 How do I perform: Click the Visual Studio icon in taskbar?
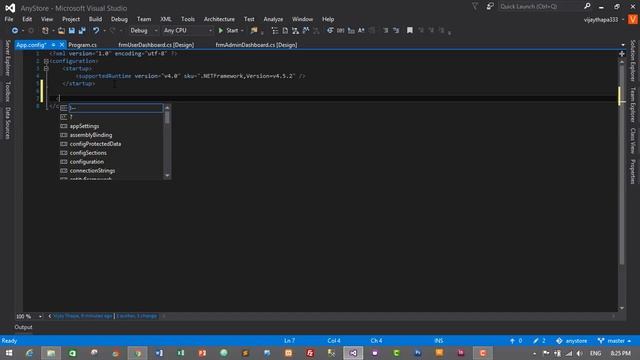coord(353,353)
